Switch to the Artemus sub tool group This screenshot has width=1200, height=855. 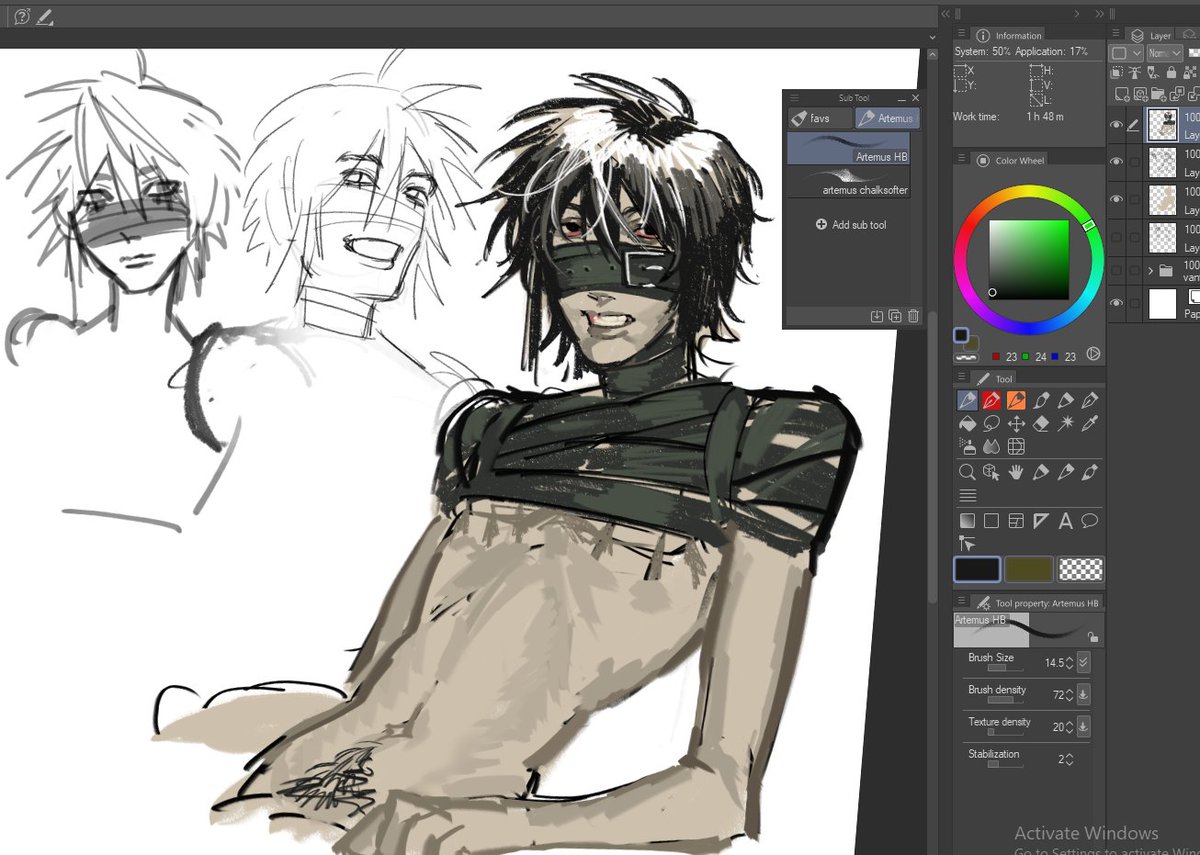click(886, 118)
